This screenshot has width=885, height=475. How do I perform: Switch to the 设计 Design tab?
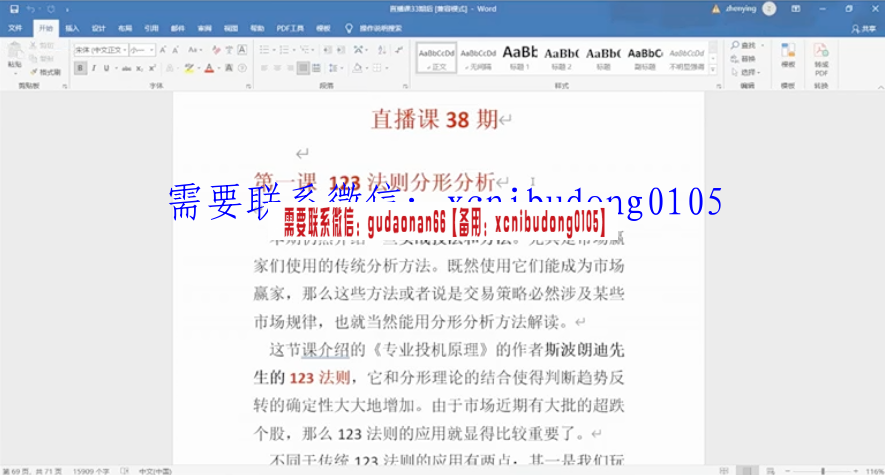pyautogui.click(x=98, y=28)
